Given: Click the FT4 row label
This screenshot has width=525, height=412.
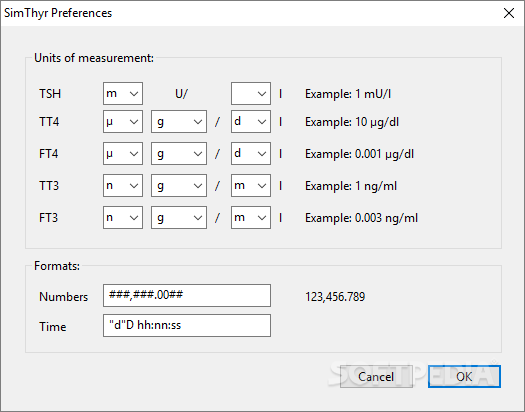Looking at the screenshot, I should pyautogui.click(x=49, y=154).
